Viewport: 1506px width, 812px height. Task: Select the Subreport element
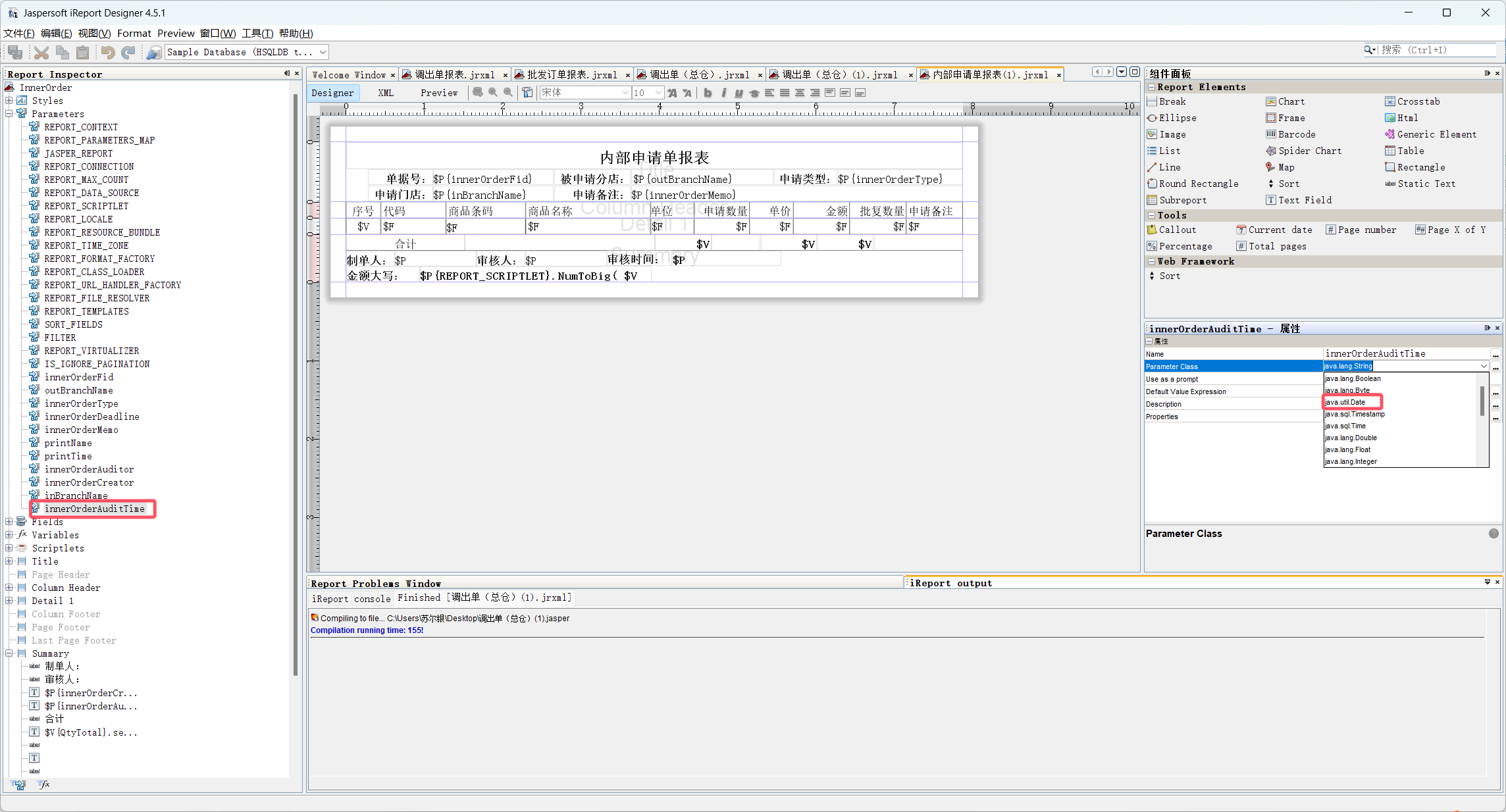click(1177, 200)
